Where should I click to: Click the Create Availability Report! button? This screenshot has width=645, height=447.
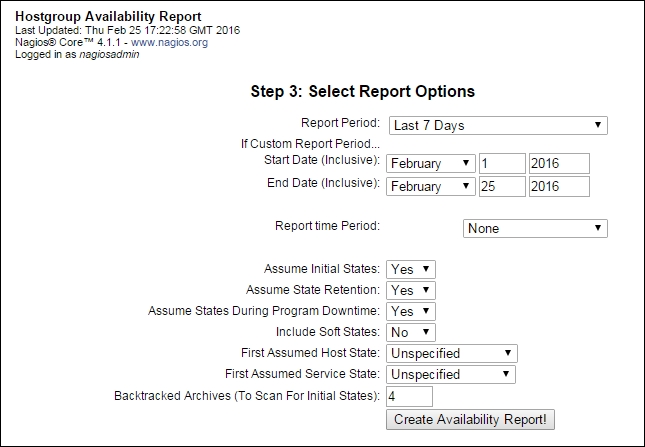(470, 419)
